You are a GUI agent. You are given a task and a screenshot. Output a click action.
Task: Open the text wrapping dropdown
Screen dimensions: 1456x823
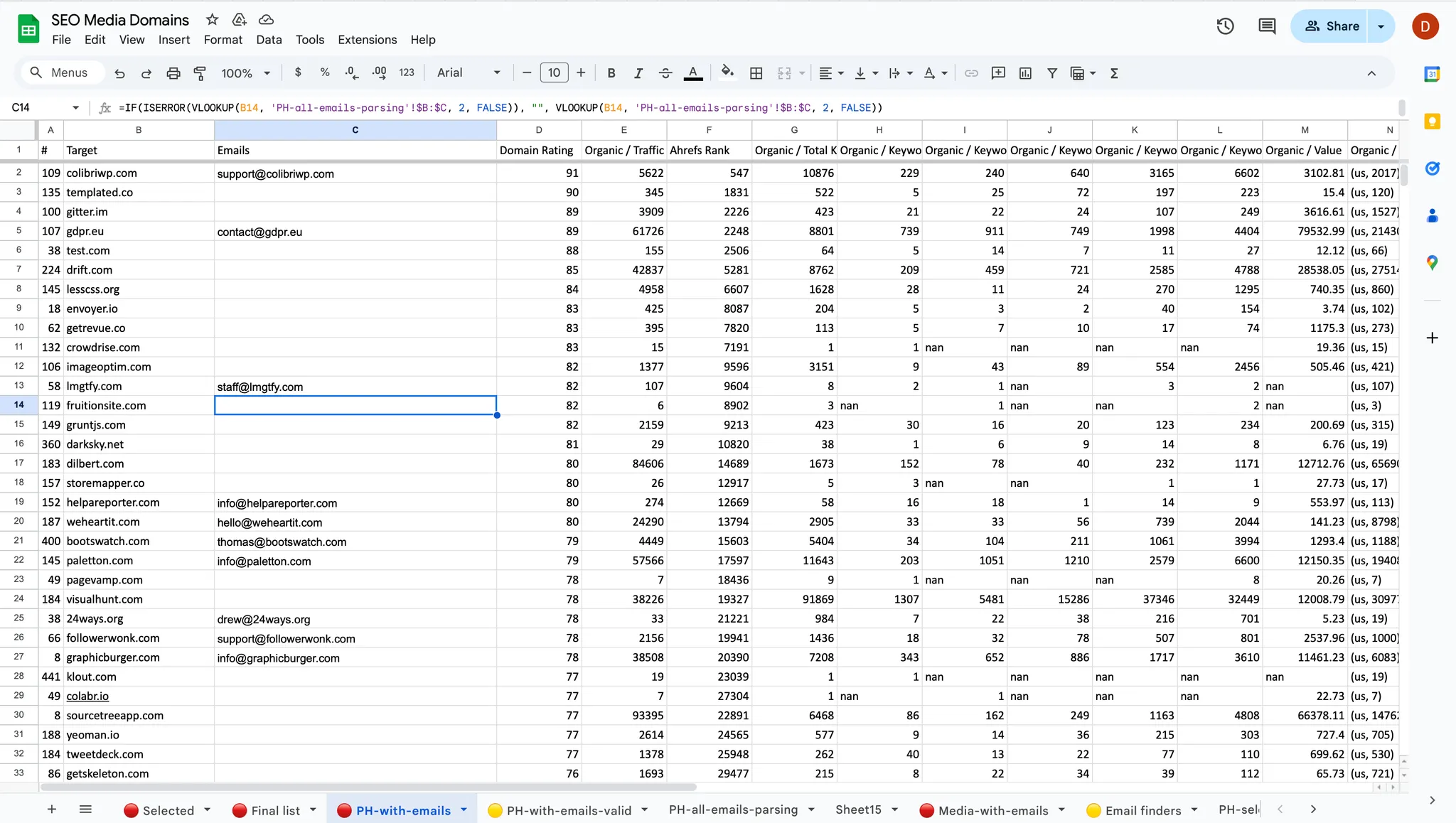(x=900, y=72)
